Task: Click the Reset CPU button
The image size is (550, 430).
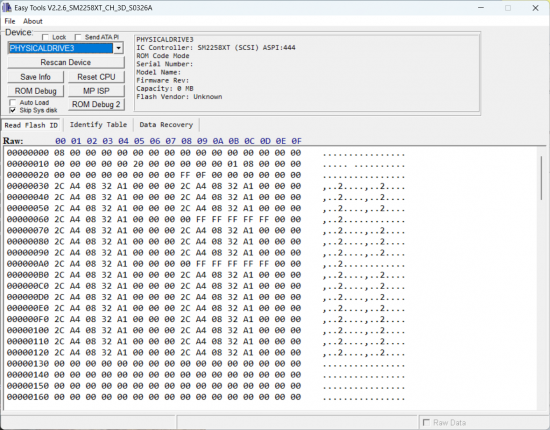Action: tap(96, 77)
